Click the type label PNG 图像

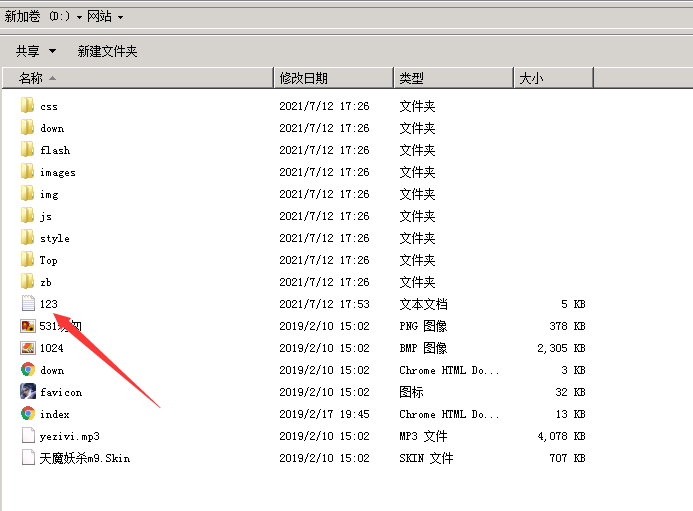(423, 326)
